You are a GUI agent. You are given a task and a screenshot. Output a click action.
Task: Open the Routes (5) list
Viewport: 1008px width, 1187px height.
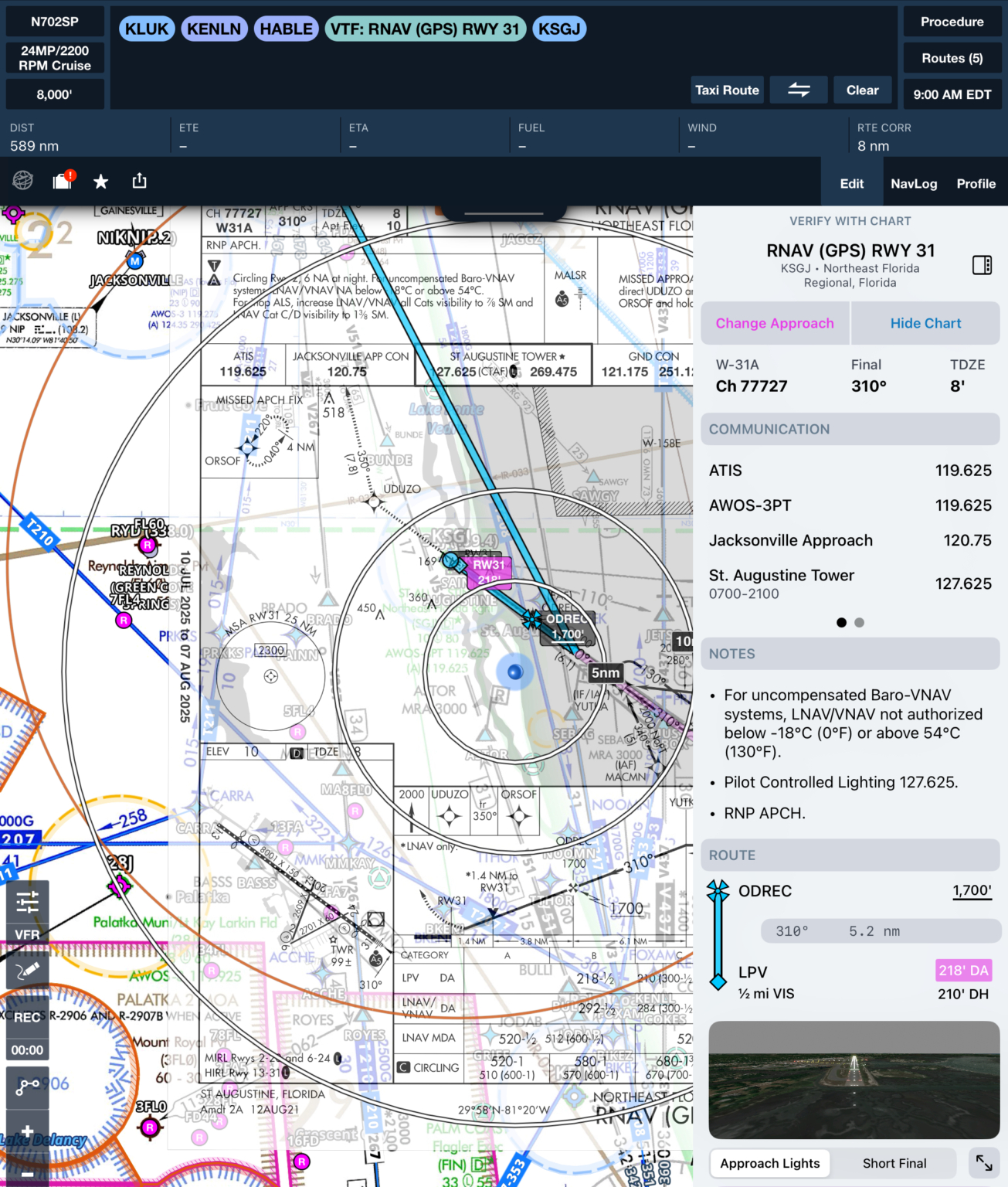tap(952, 58)
